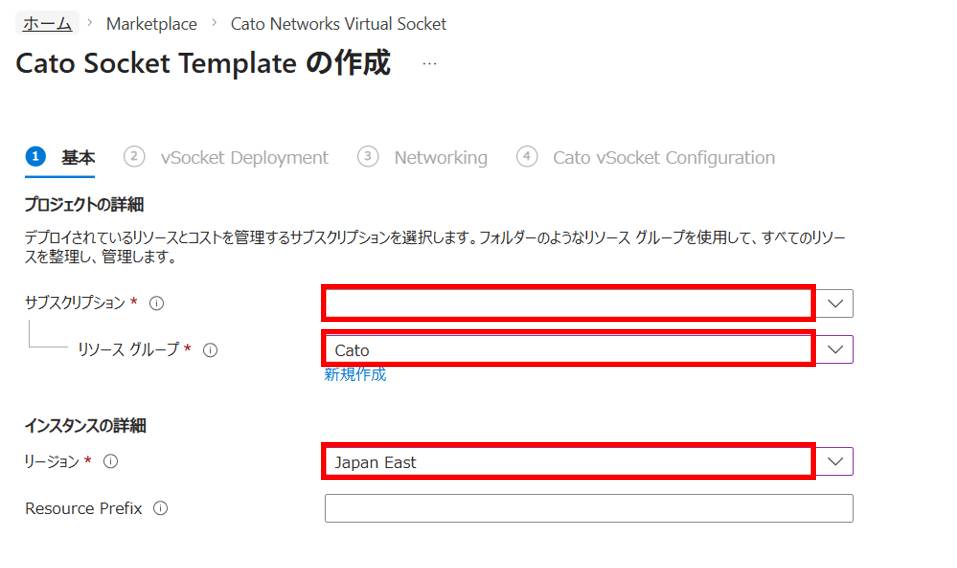Viewport: 957px width, 568px height.
Task: Click the step 2 circle icon
Action: 134,157
